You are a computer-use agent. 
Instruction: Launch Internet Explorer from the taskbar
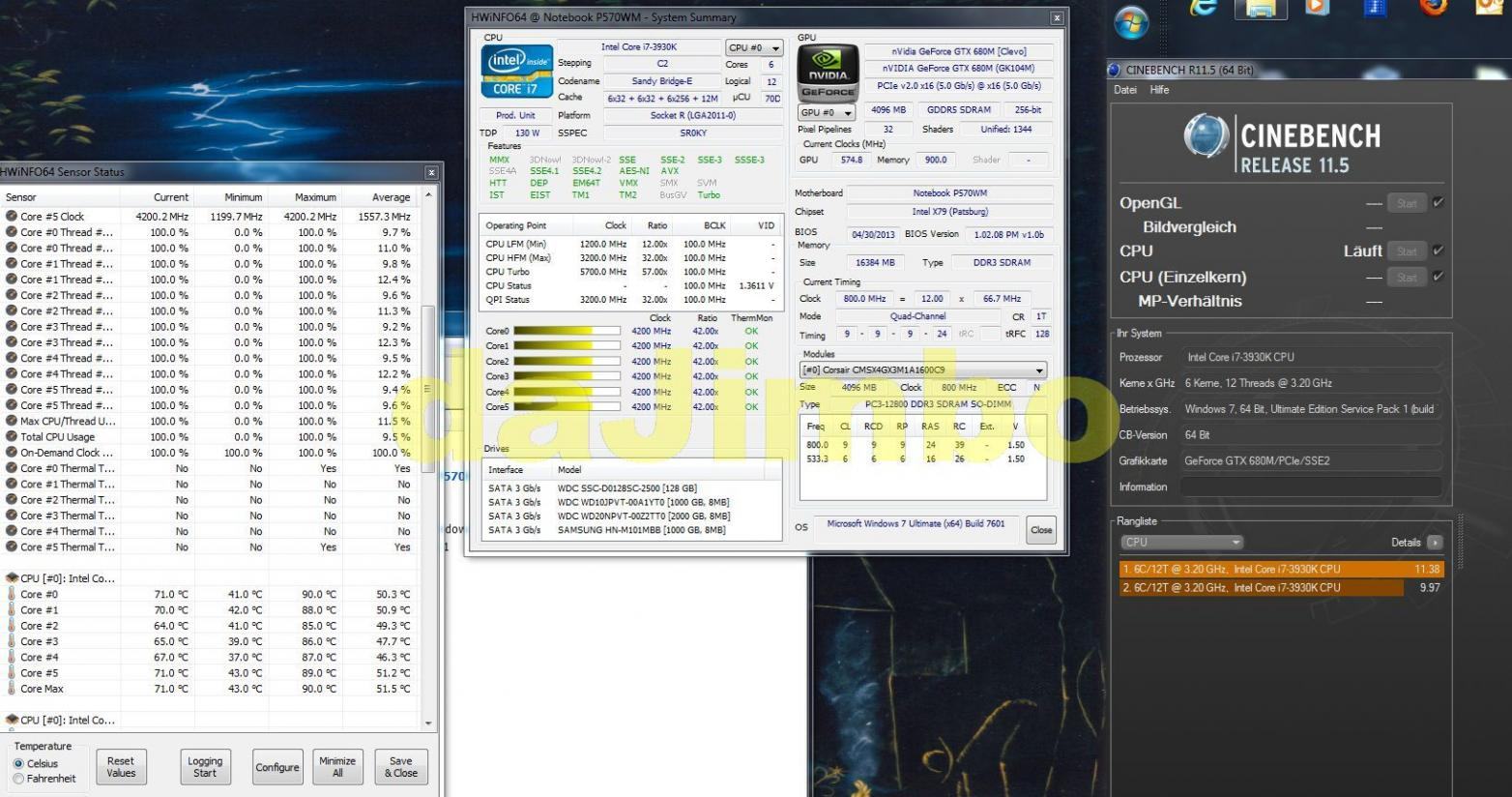[1203, 8]
